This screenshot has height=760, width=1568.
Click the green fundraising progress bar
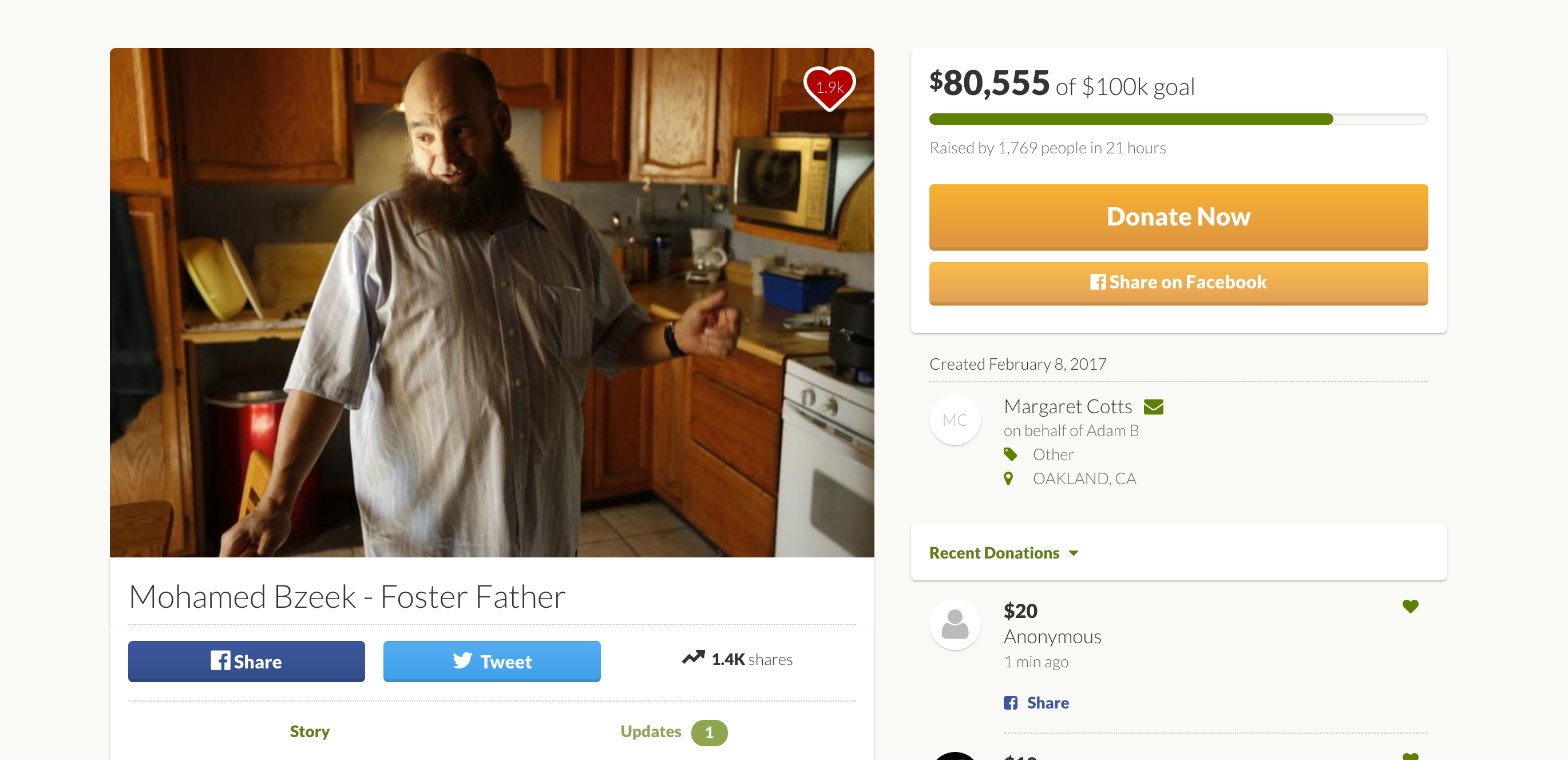click(1178, 118)
